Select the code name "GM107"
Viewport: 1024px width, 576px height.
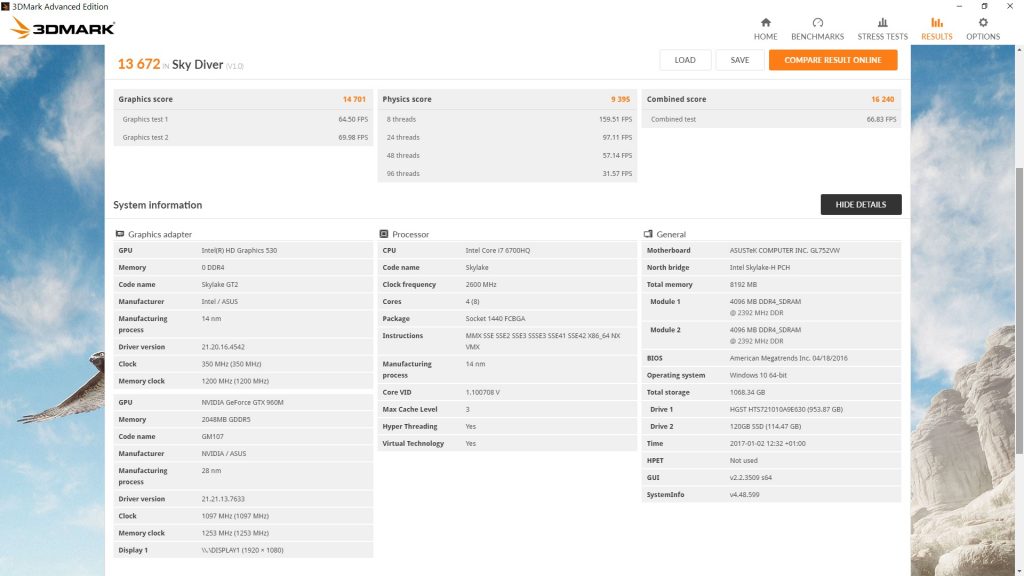pyautogui.click(x=212, y=437)
